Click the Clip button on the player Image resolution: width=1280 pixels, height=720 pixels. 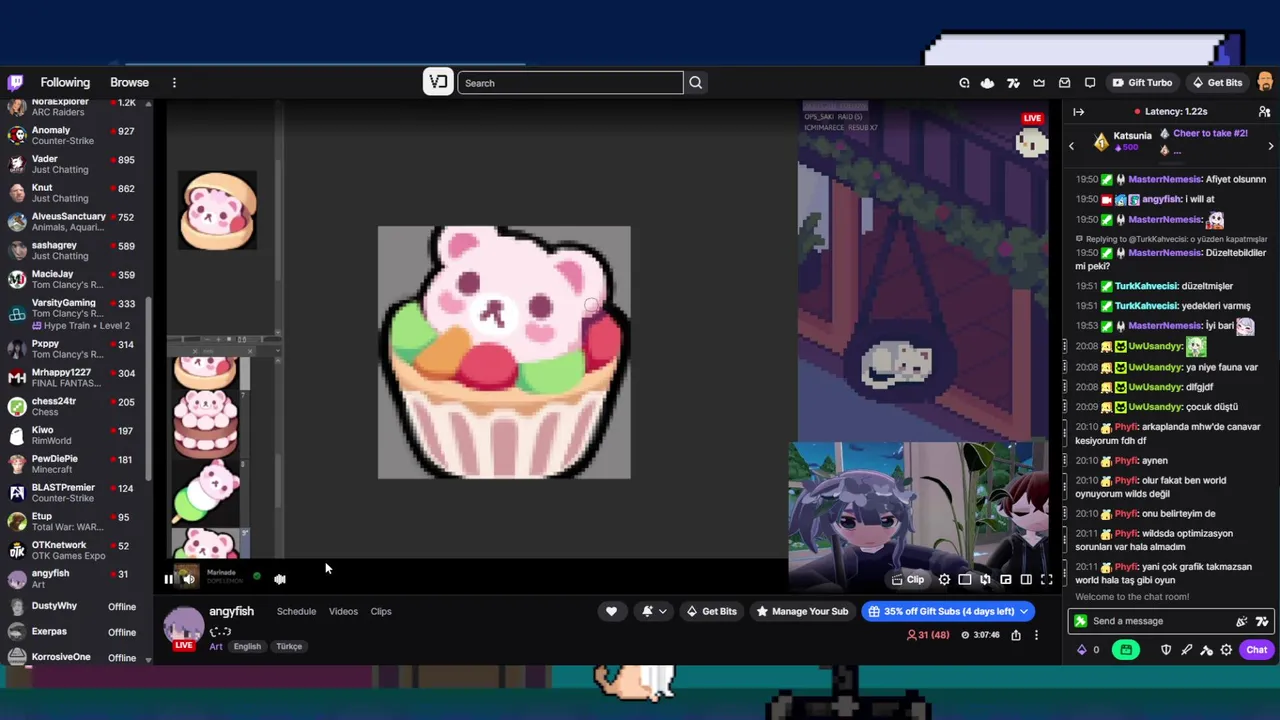908,580
